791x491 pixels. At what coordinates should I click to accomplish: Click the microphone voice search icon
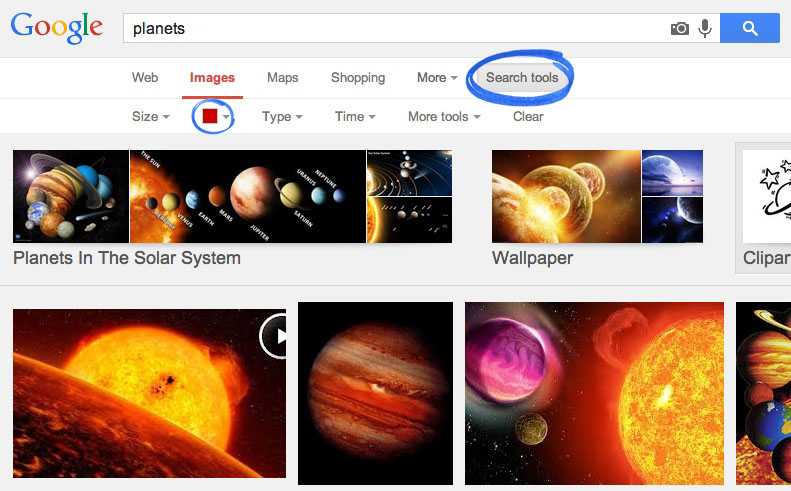(x=705, y=28)
